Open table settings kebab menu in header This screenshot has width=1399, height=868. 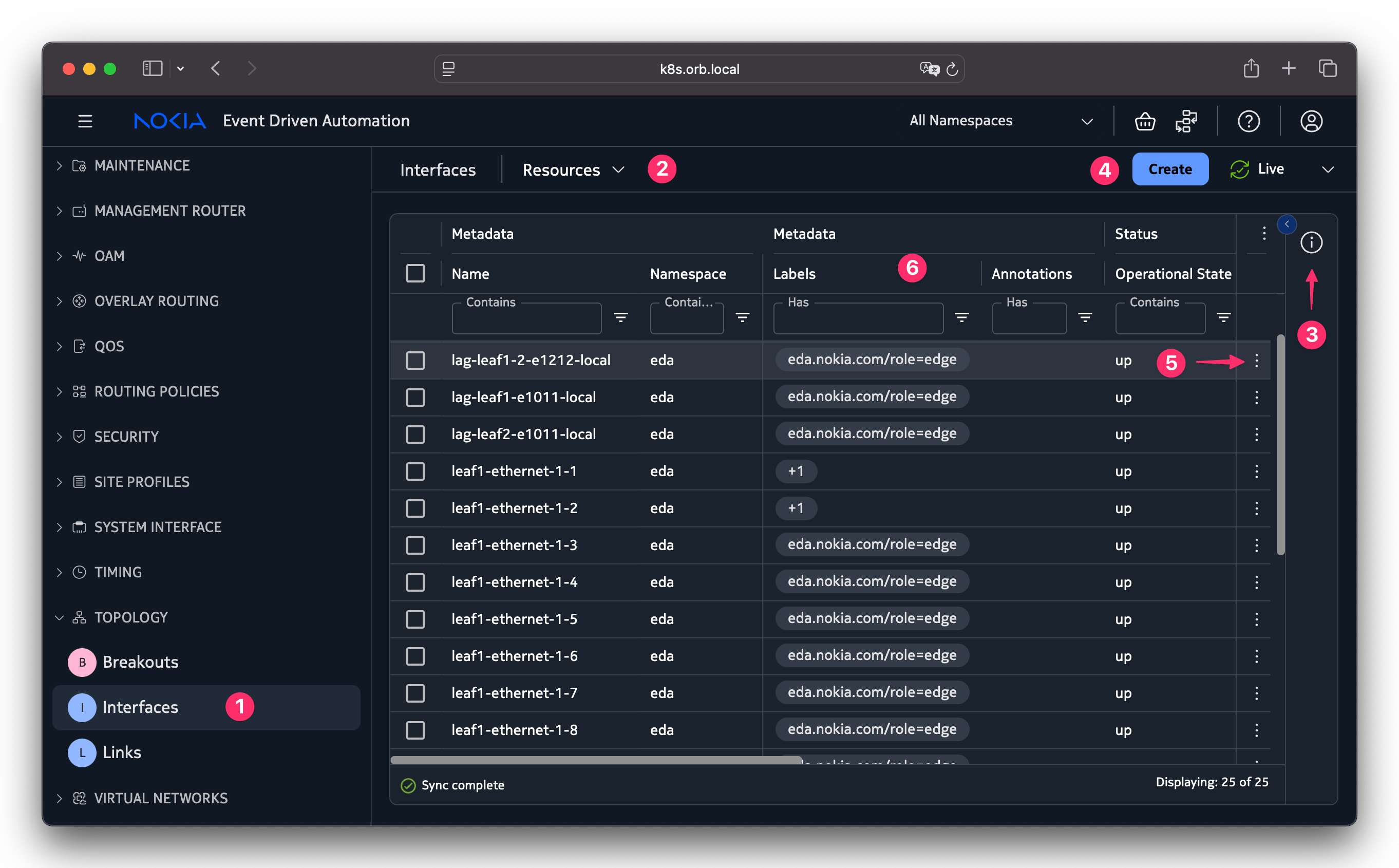tap(1264, 233)
